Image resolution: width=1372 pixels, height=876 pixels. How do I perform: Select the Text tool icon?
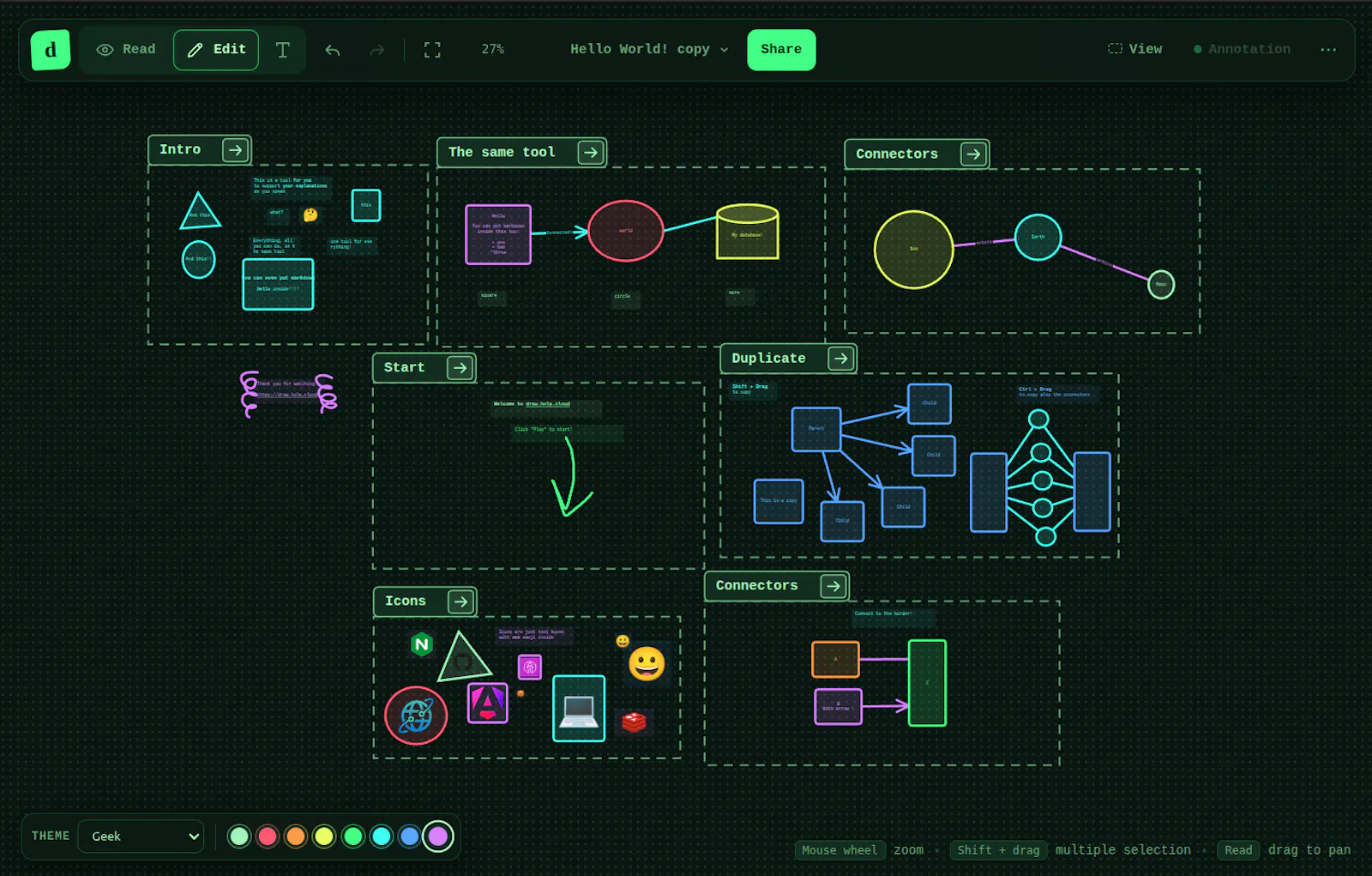coord(282,50)
